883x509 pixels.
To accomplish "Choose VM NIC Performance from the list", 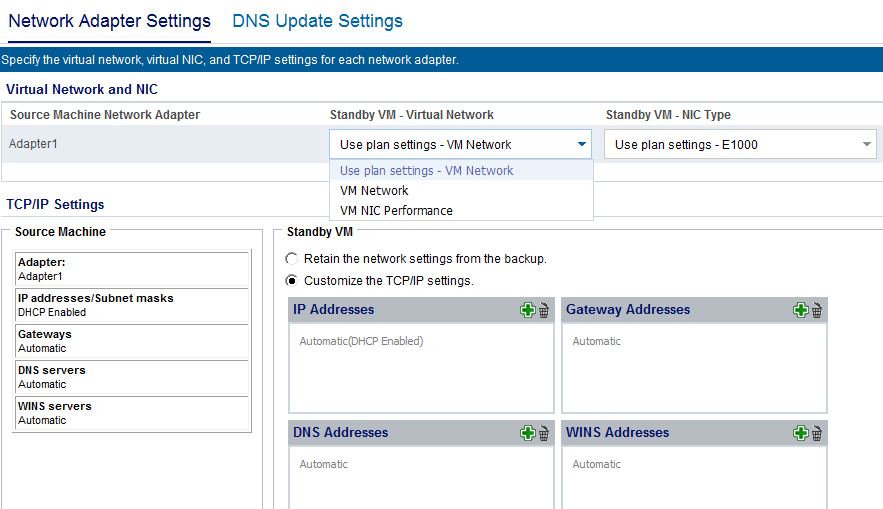I will (396, 210).
